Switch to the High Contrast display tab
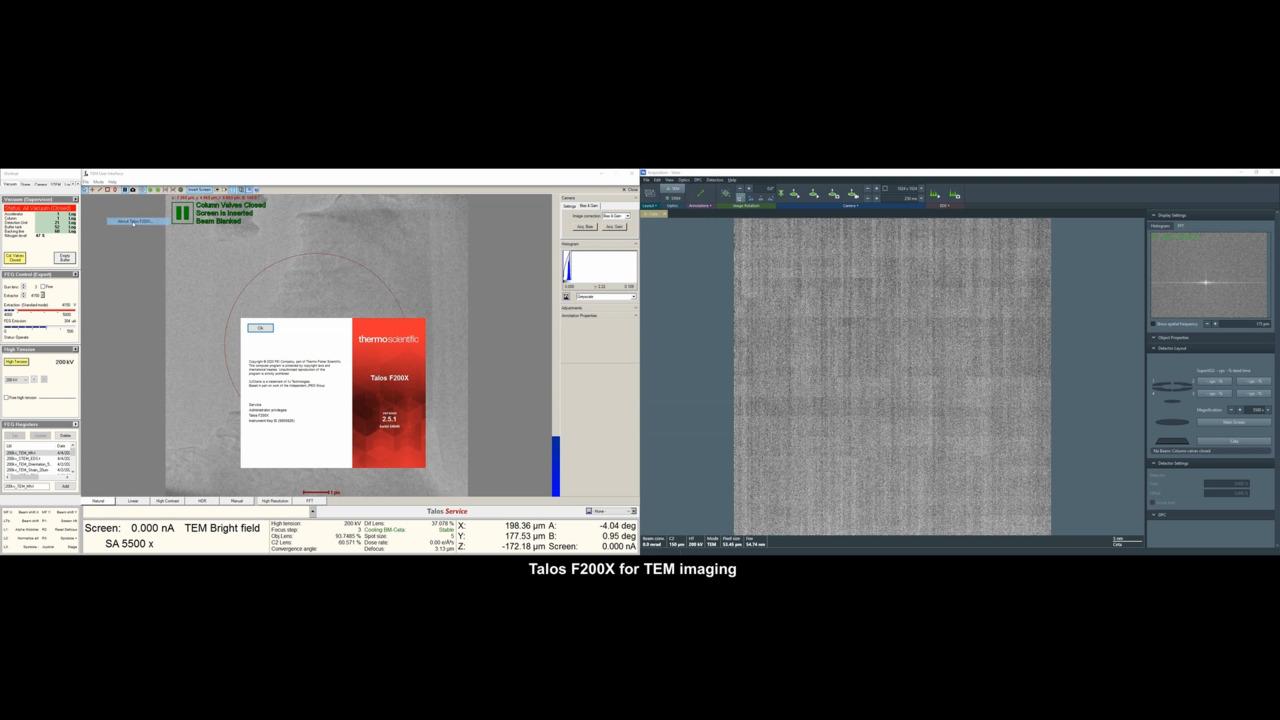This screenshot has height=720, width=1280. pyautogui.click(x=167, y=501)
